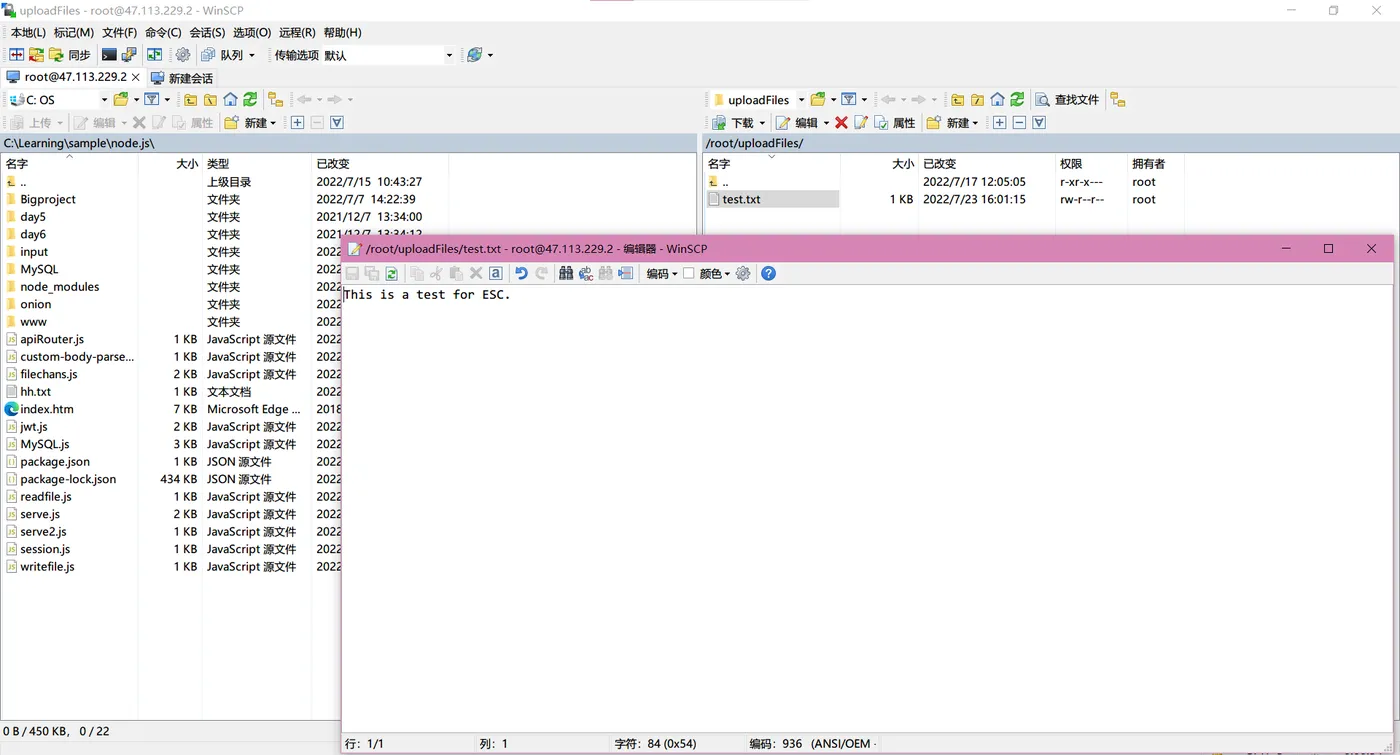Open the PuTTY session icon

click(x=129, y=55)
